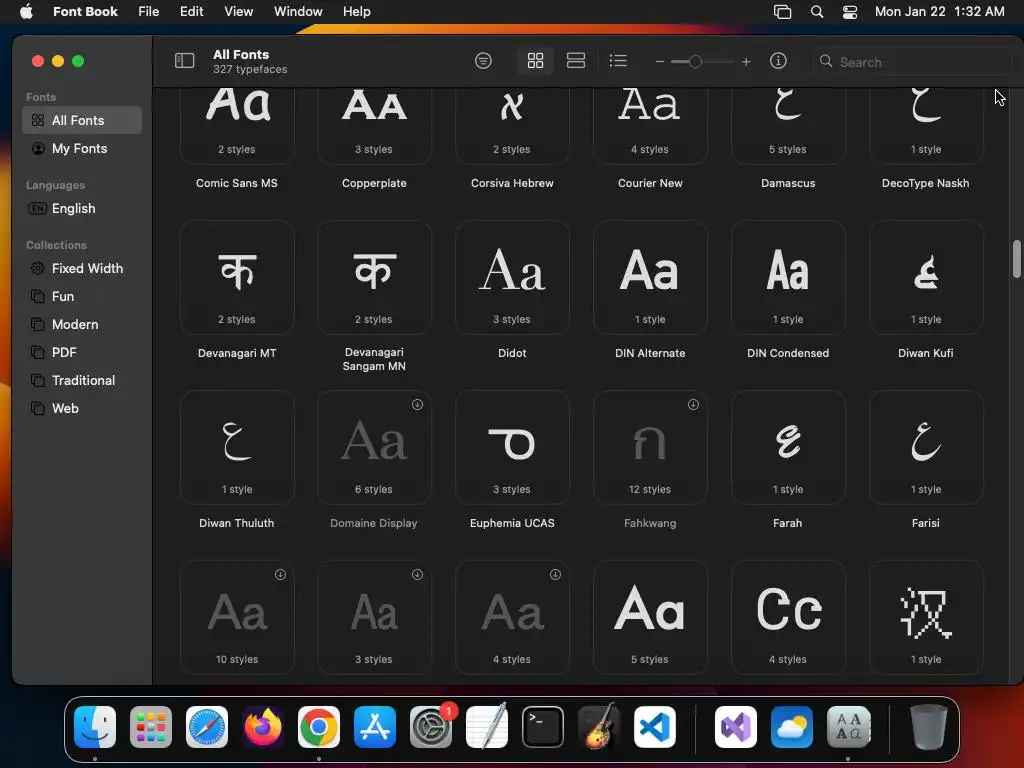Viewport: 1024px width, 768px height.
Task: Open Fixed Width collection
Action: [82, 268]
